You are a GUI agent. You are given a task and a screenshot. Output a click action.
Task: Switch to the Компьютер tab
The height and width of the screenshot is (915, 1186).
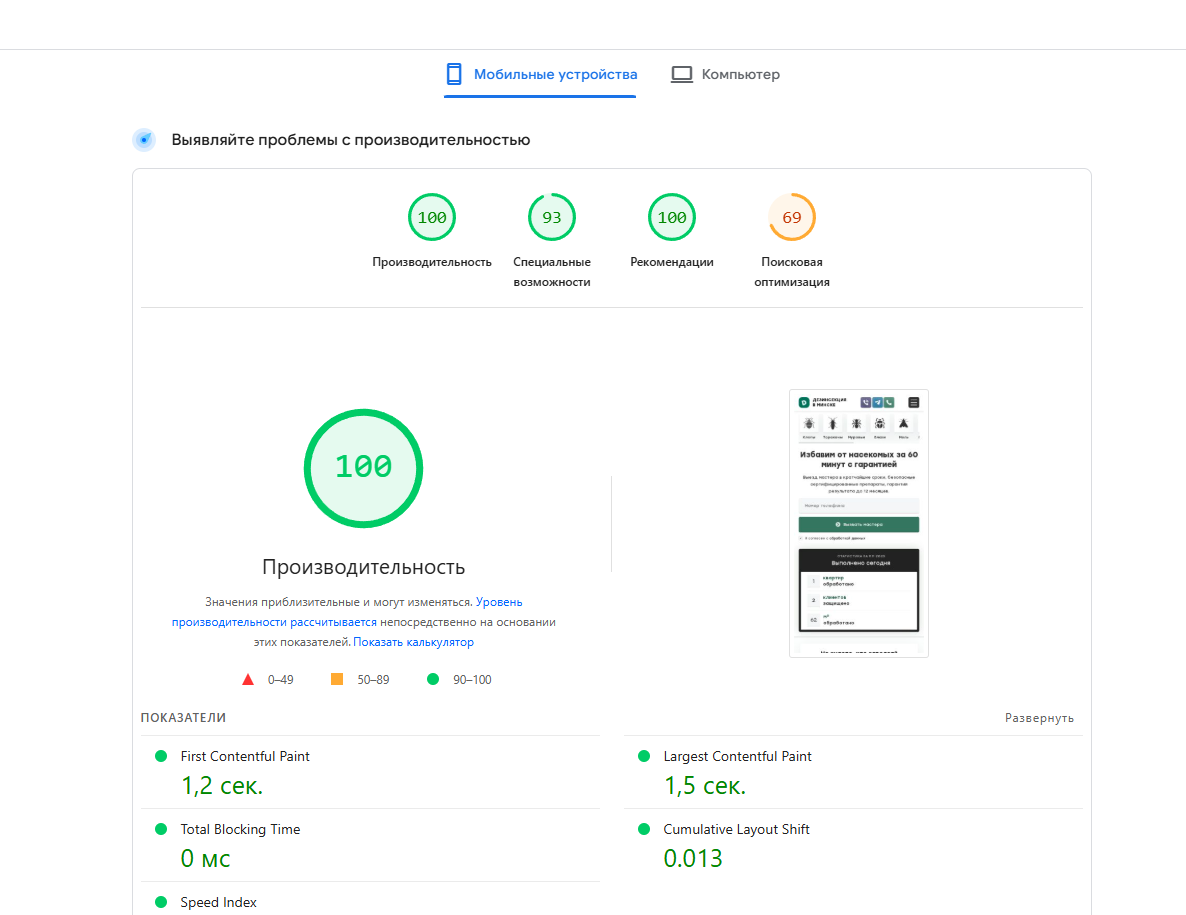pos(725,74)
